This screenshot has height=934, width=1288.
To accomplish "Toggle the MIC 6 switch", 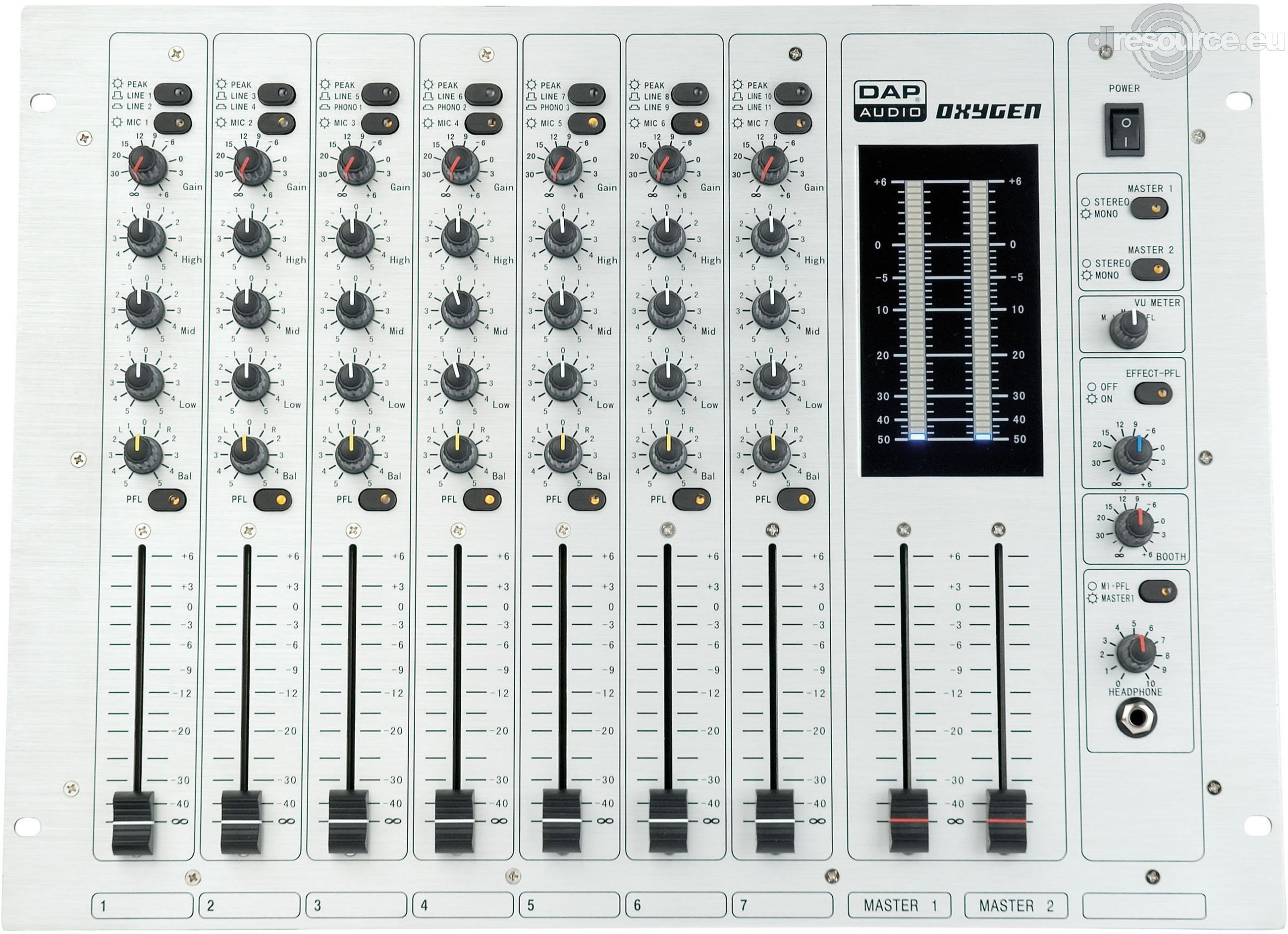I will click(x=690, y=123).
